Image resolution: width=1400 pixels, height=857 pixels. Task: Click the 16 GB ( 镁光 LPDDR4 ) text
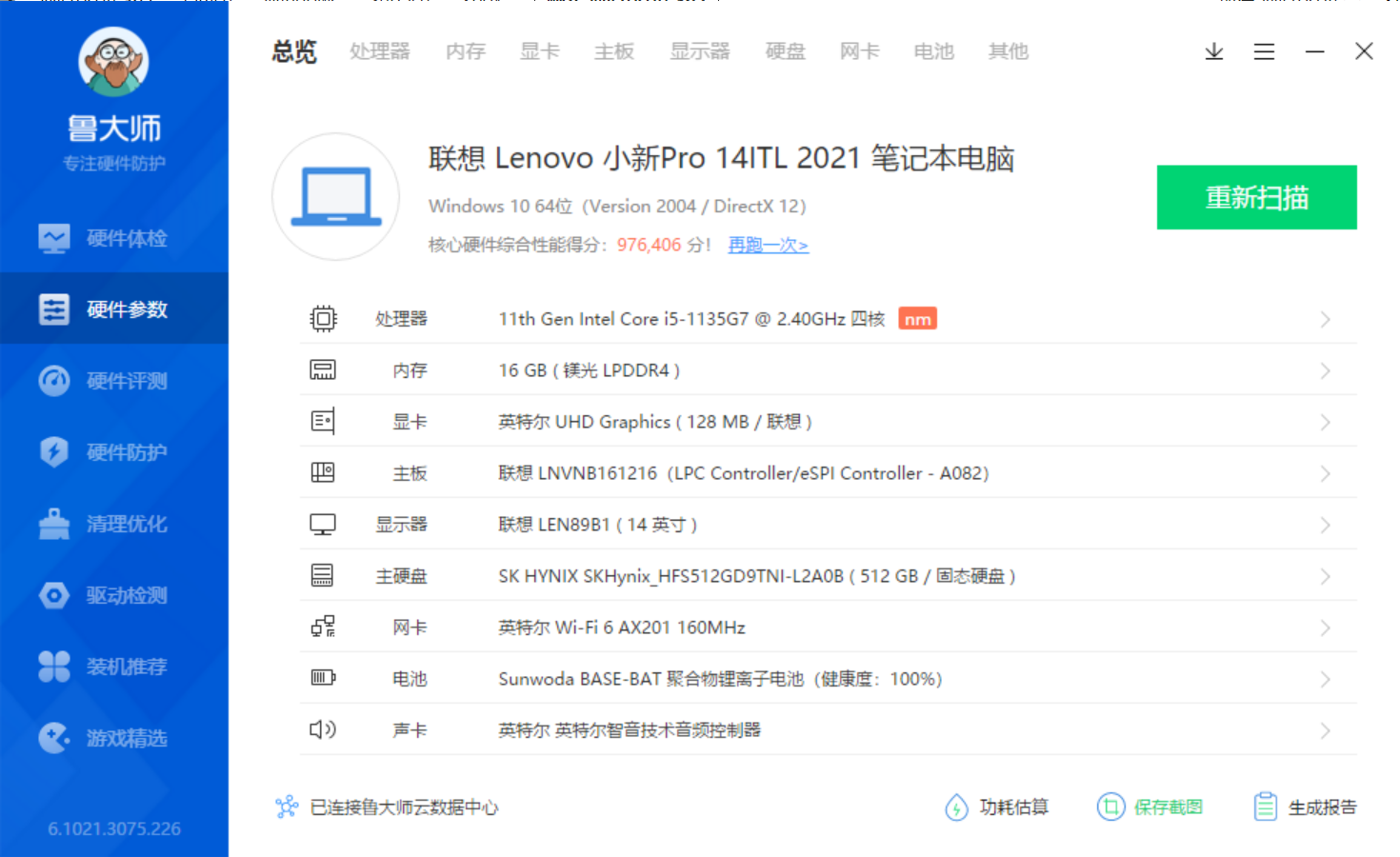[590, 370]
